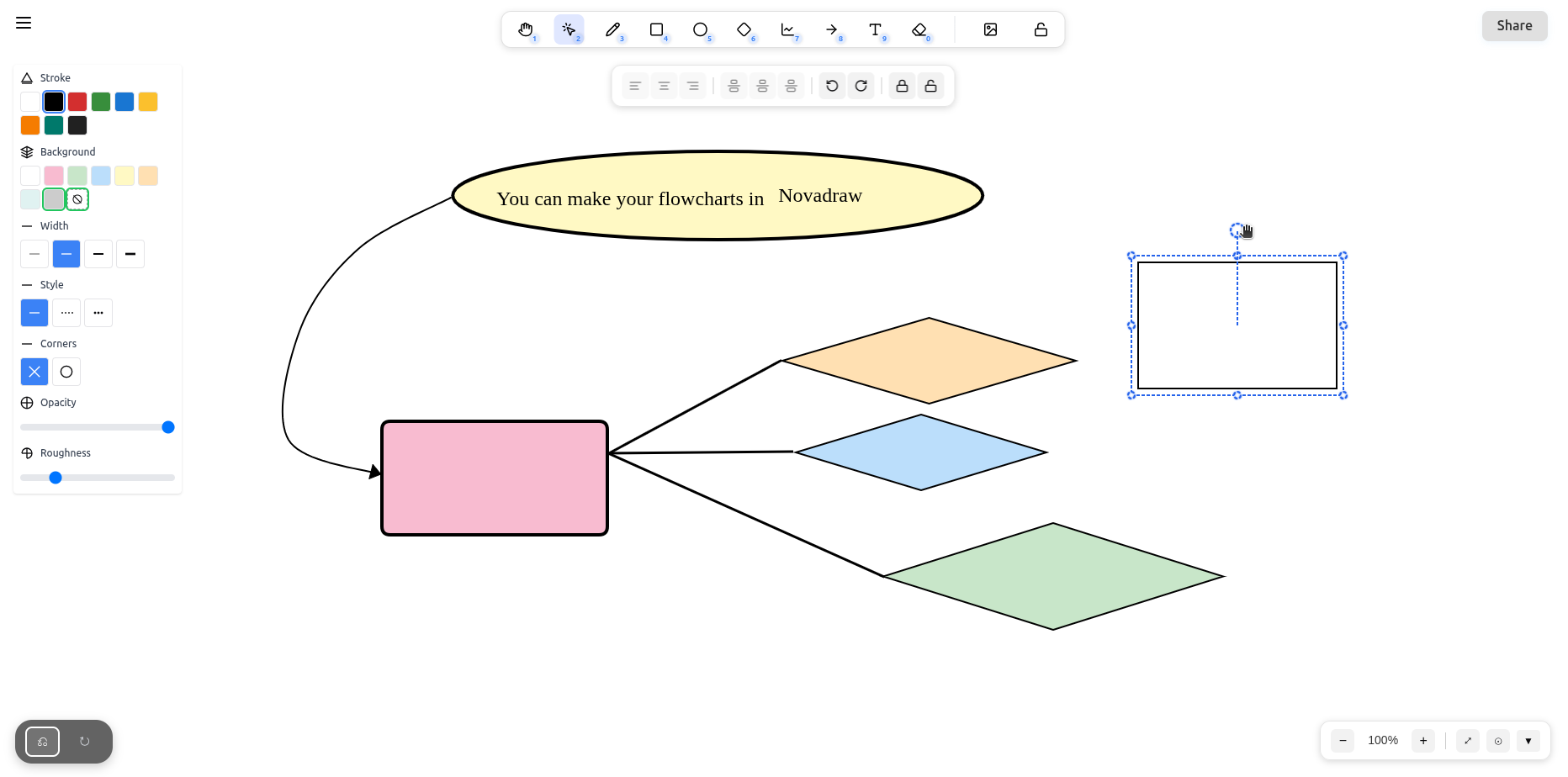Screen dimensions: 1568x777
Task: Choose peach background fill
Action: coord(148,176)
